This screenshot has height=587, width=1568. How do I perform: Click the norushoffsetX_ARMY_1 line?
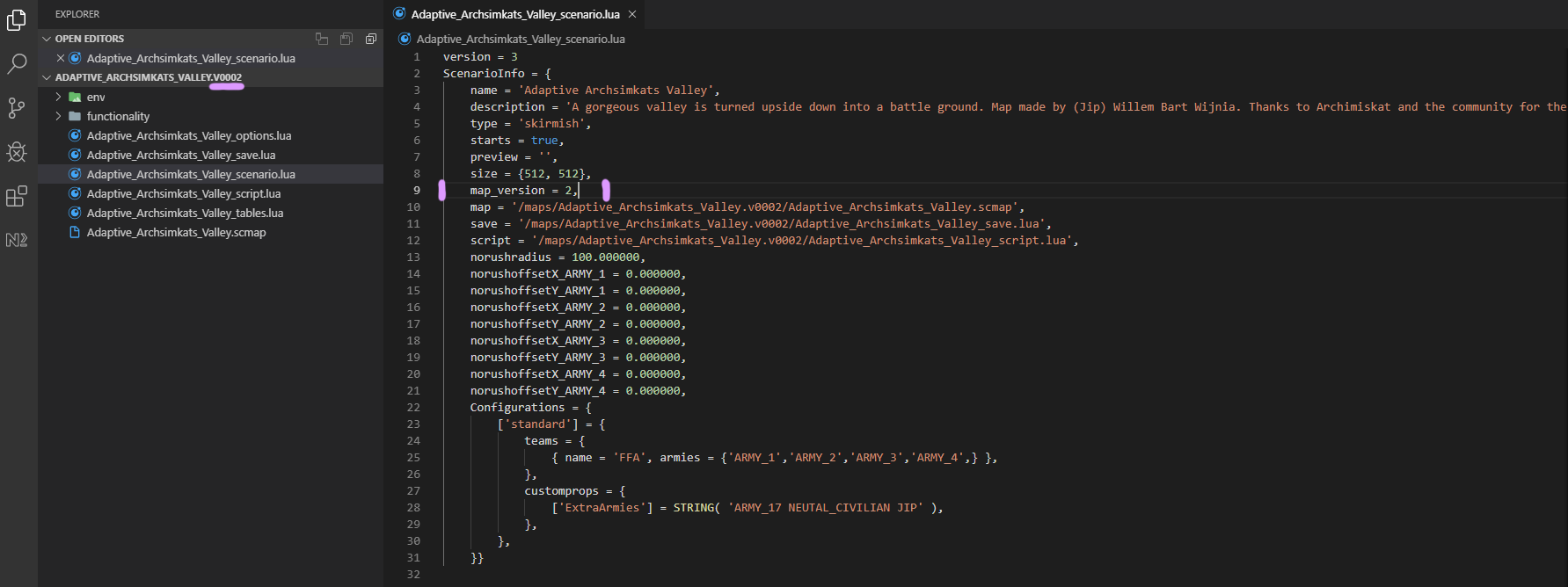[x=578, y=273]
